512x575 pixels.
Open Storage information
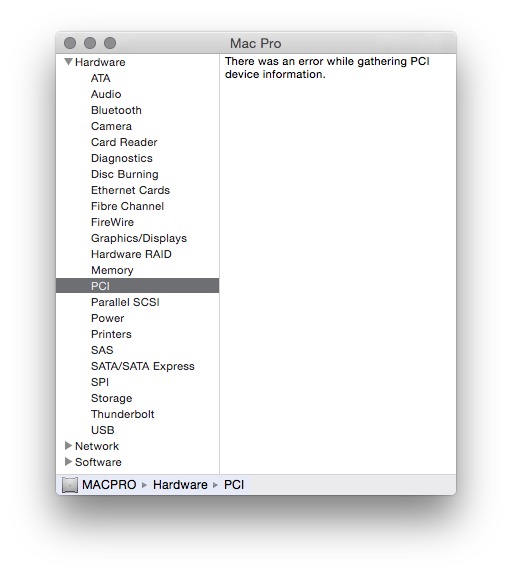[111, 398]
